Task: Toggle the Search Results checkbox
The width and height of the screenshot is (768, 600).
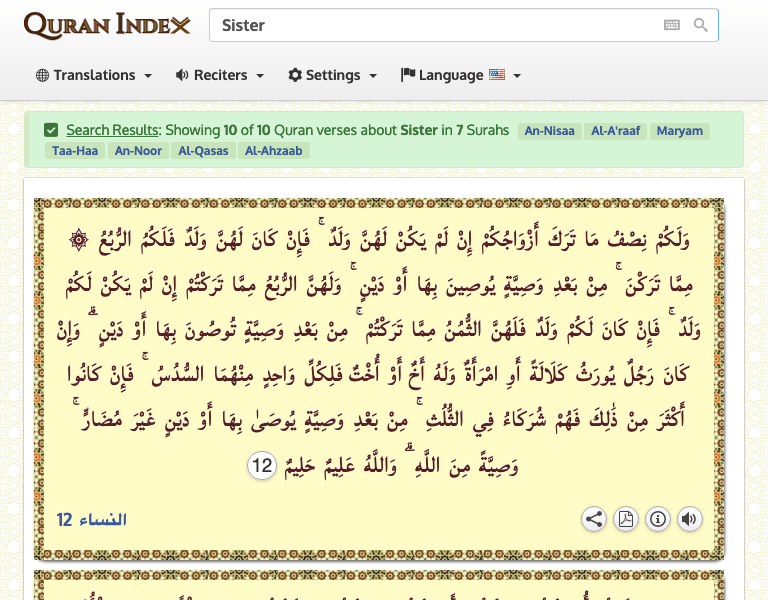Action: 51,130
